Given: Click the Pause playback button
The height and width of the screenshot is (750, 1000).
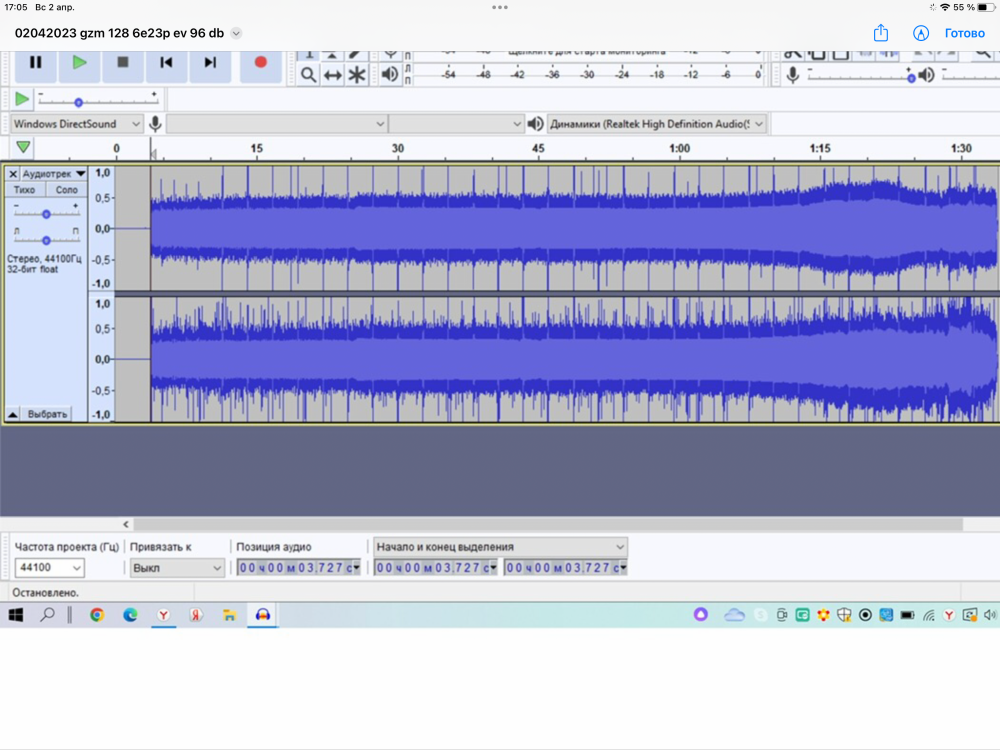Looking at the screenshot, I should [36, 62].
